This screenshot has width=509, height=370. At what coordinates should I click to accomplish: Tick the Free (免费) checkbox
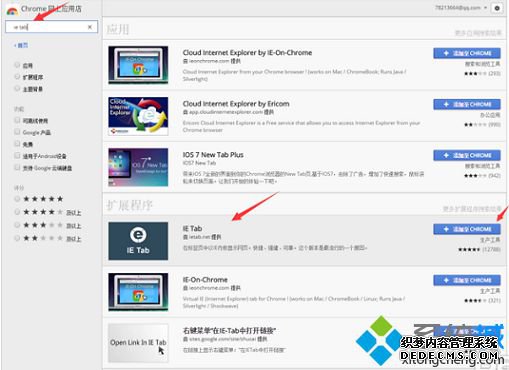tap(17, 144)
